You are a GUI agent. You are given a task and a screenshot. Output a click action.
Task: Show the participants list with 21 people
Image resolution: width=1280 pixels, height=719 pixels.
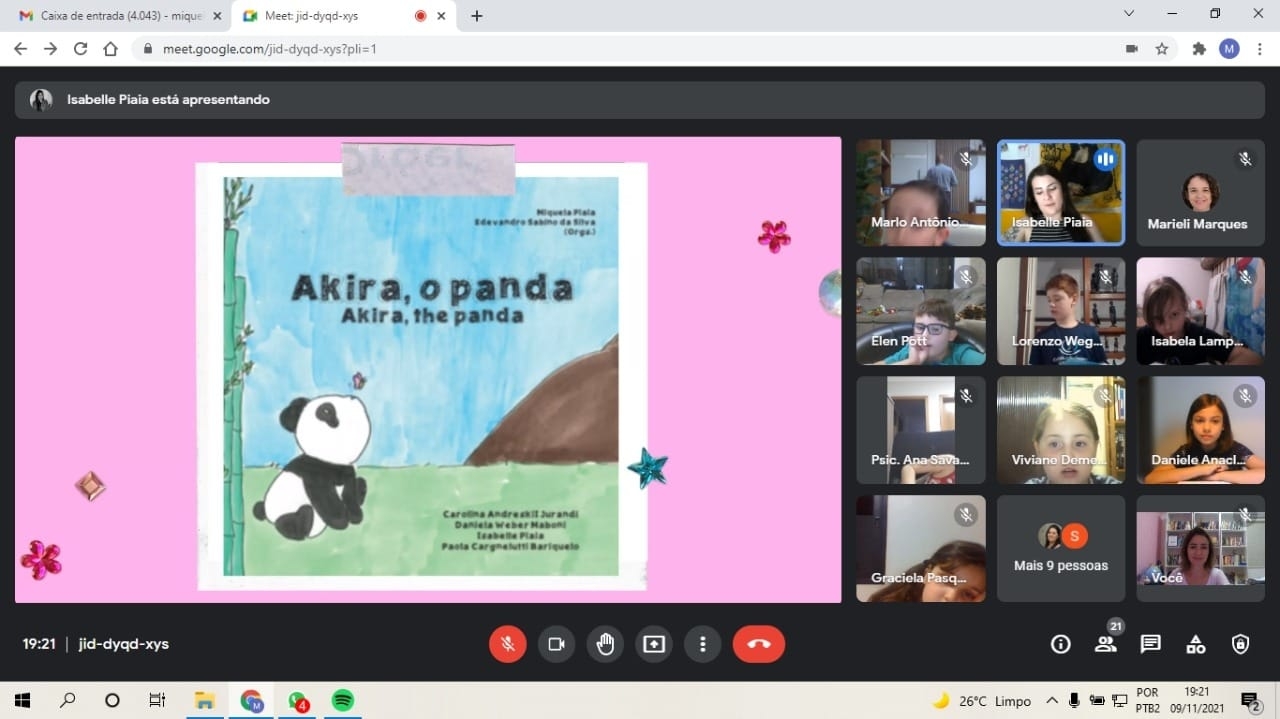[1106, 644]
